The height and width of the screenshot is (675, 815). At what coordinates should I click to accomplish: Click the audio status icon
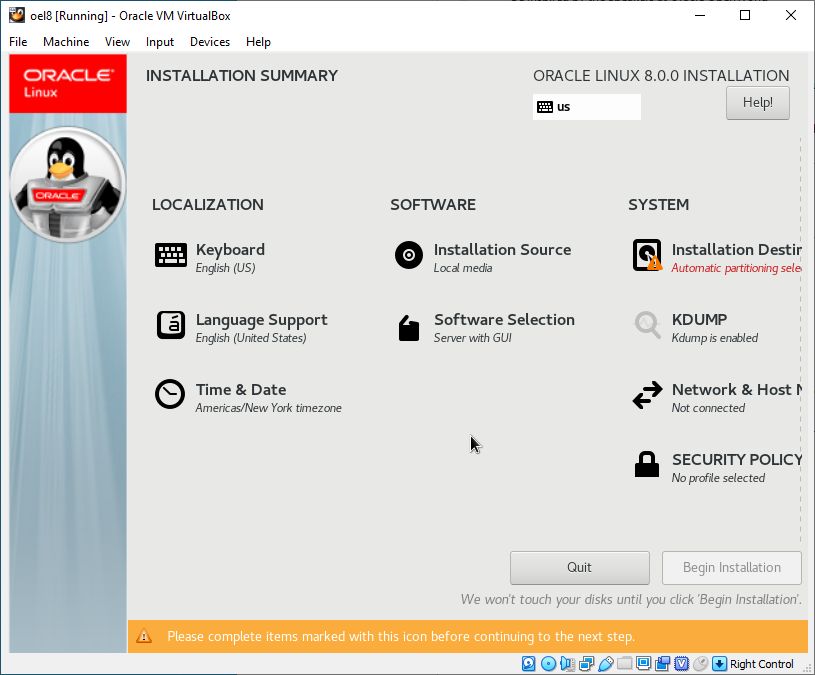pyautogui.click(x=567, y=664)
